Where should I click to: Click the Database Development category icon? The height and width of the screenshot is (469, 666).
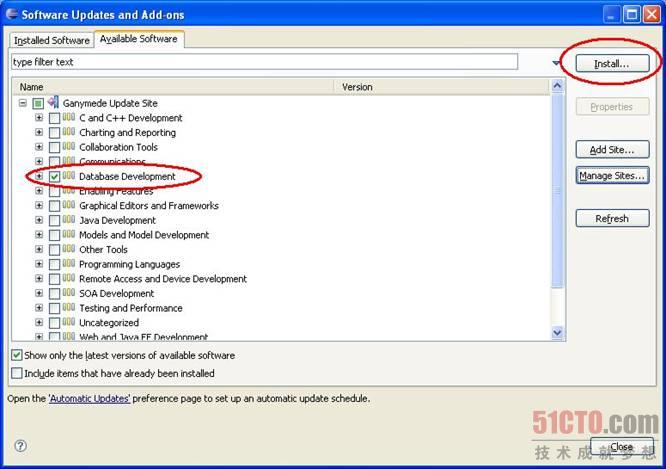tap(69, 175)
